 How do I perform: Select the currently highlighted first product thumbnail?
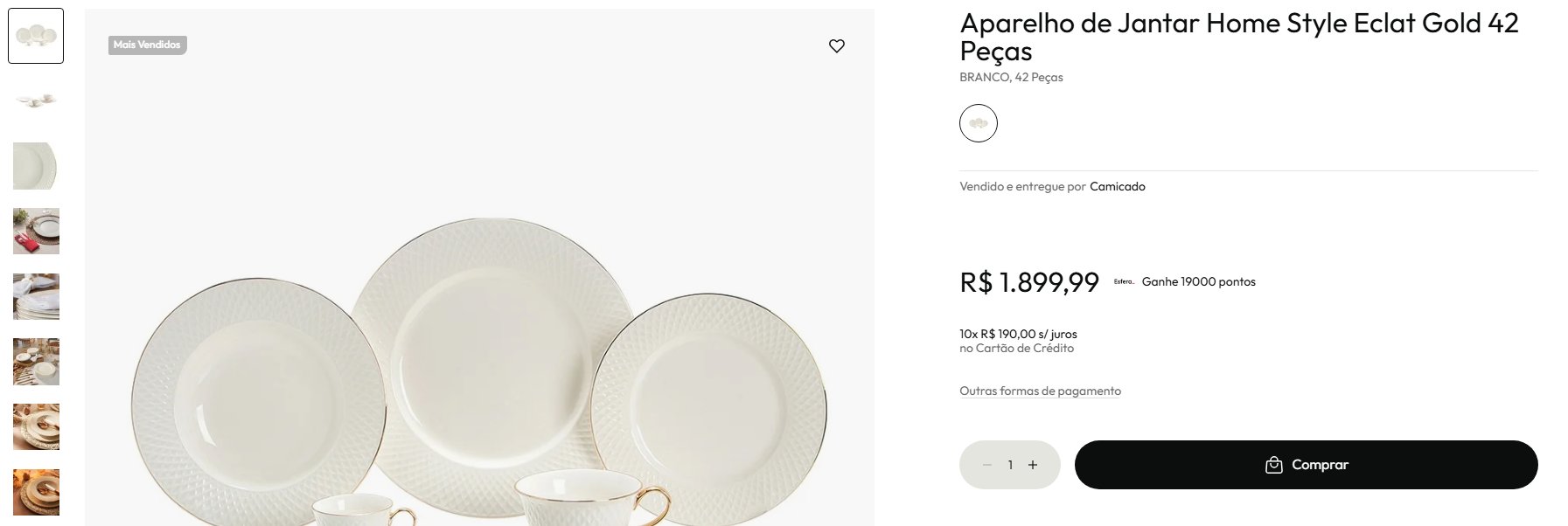tap(36, 36)
